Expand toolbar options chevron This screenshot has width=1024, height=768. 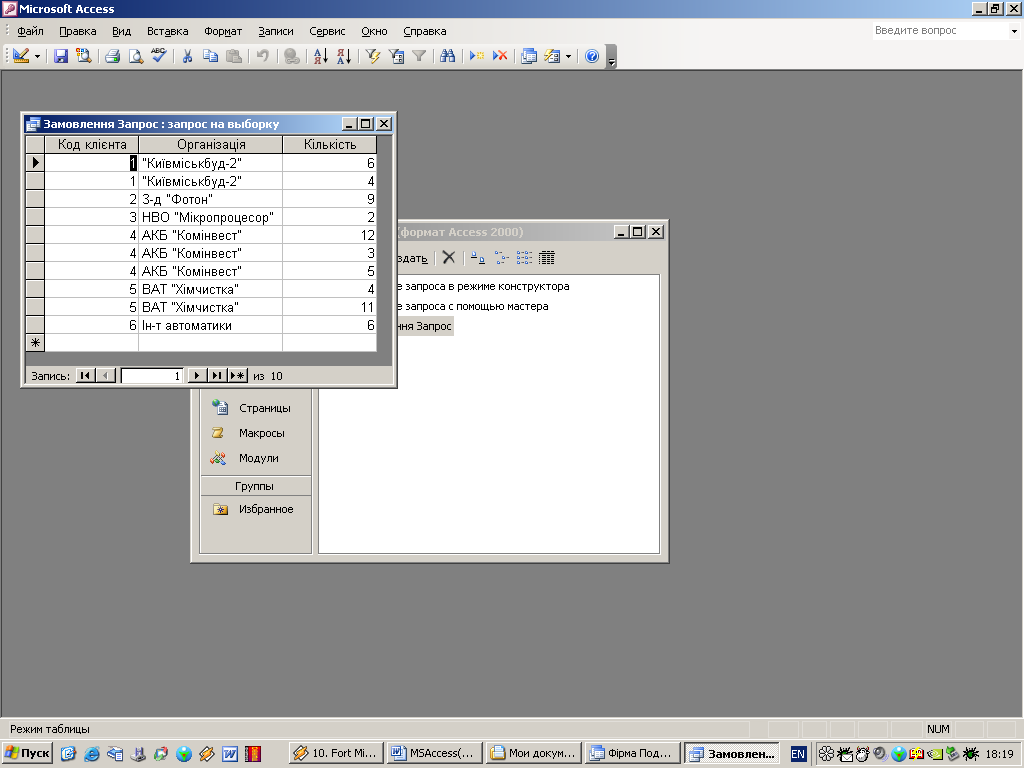pos(611,57)
